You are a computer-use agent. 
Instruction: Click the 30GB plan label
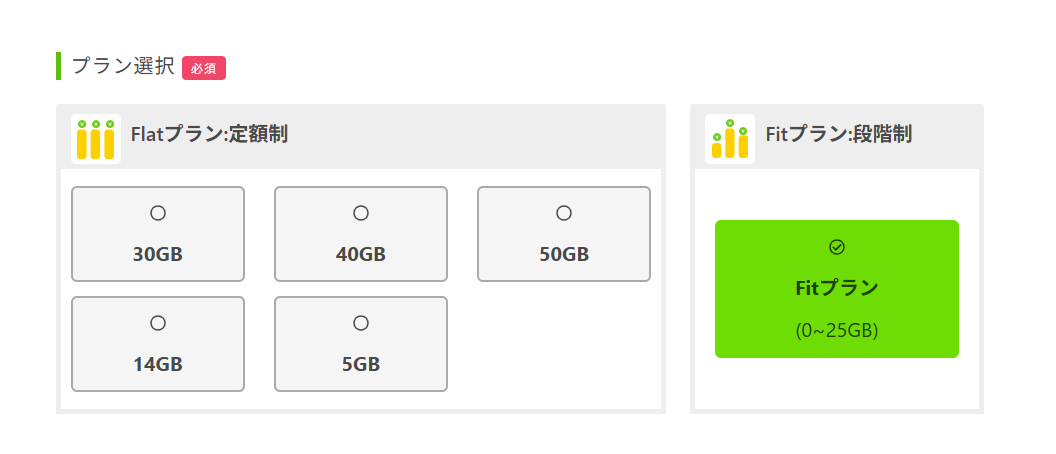click(158, 254)
